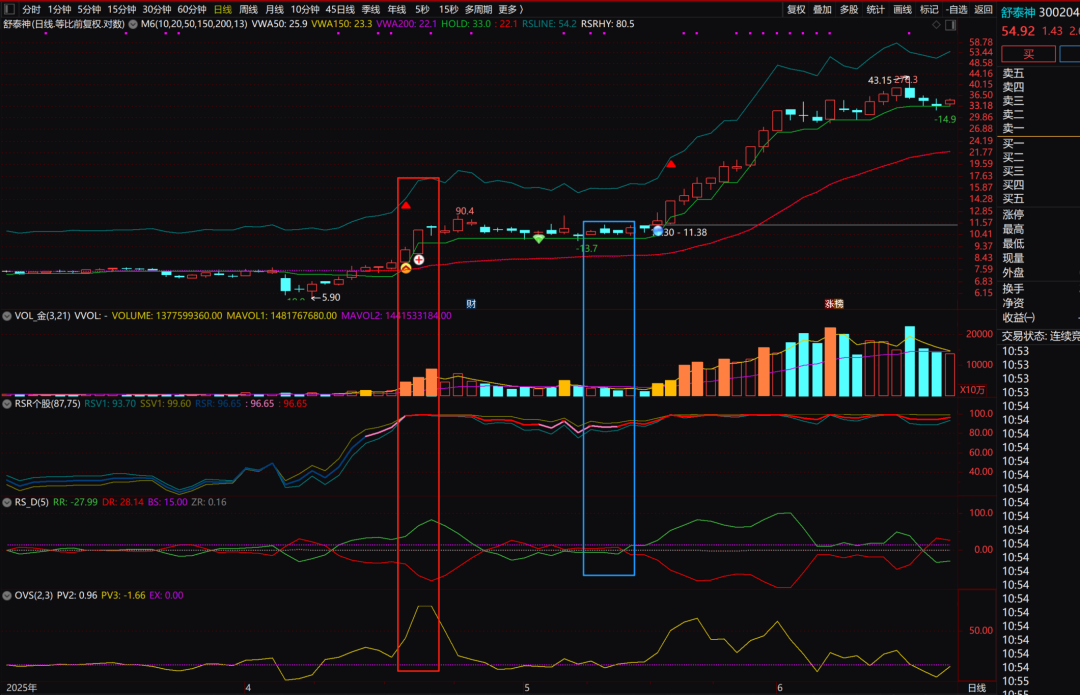Click 叠加 overlay button
This screenshot has height=695, width=1080.
[x=822, y=10]
